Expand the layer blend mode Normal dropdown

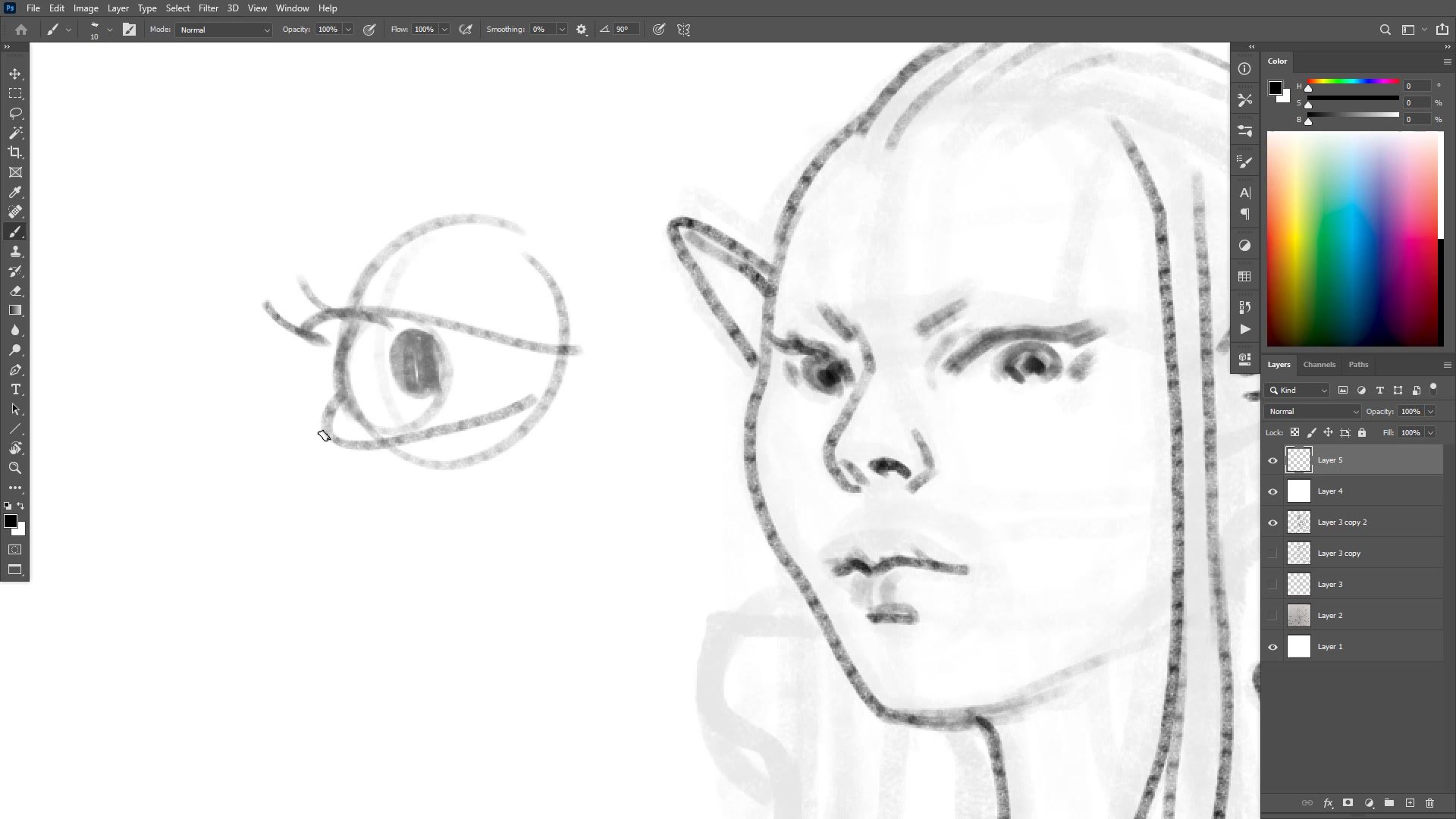pyautogui.click(x=1313, y=411)
